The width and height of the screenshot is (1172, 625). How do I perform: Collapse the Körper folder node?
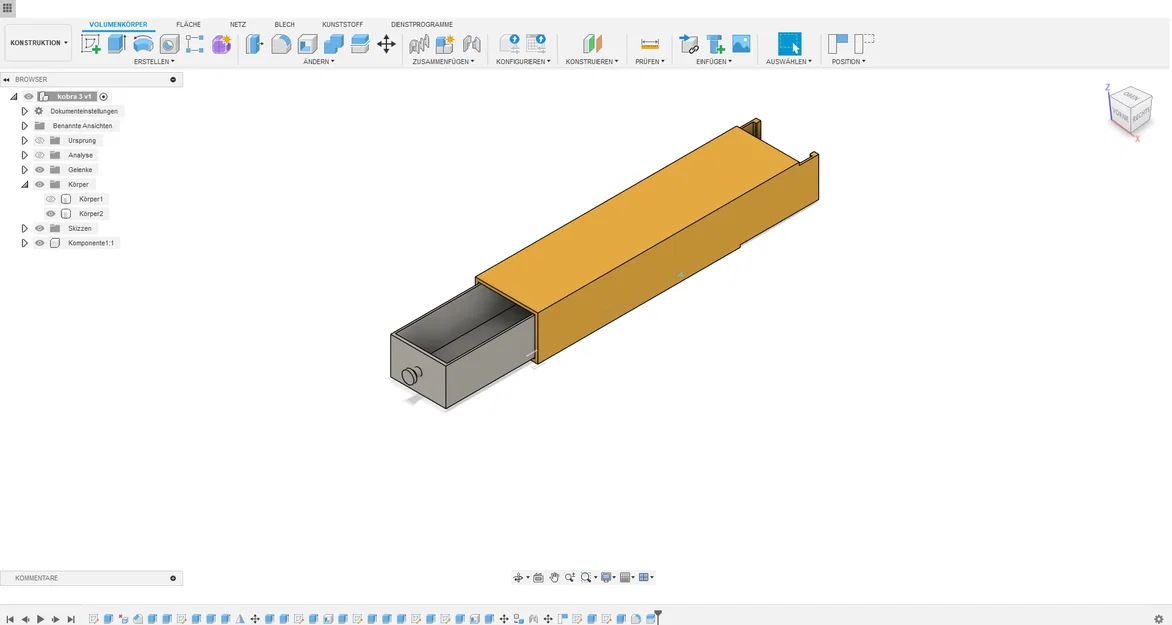[25, 185]
